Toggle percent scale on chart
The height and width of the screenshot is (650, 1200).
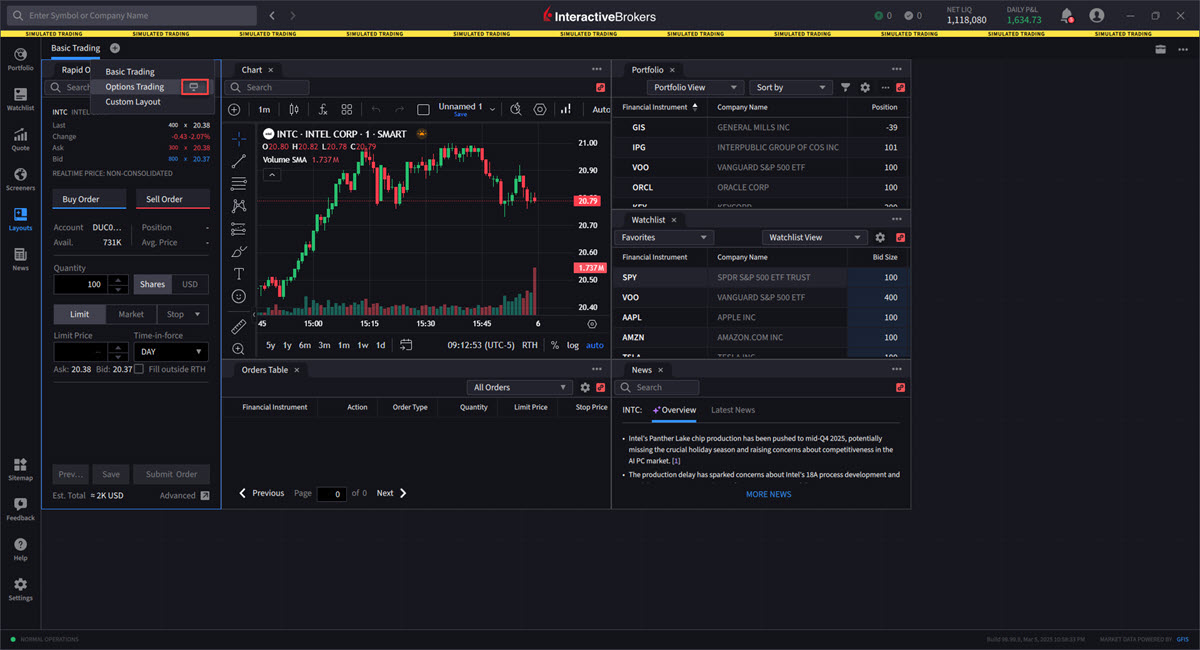tap(555, 345)
